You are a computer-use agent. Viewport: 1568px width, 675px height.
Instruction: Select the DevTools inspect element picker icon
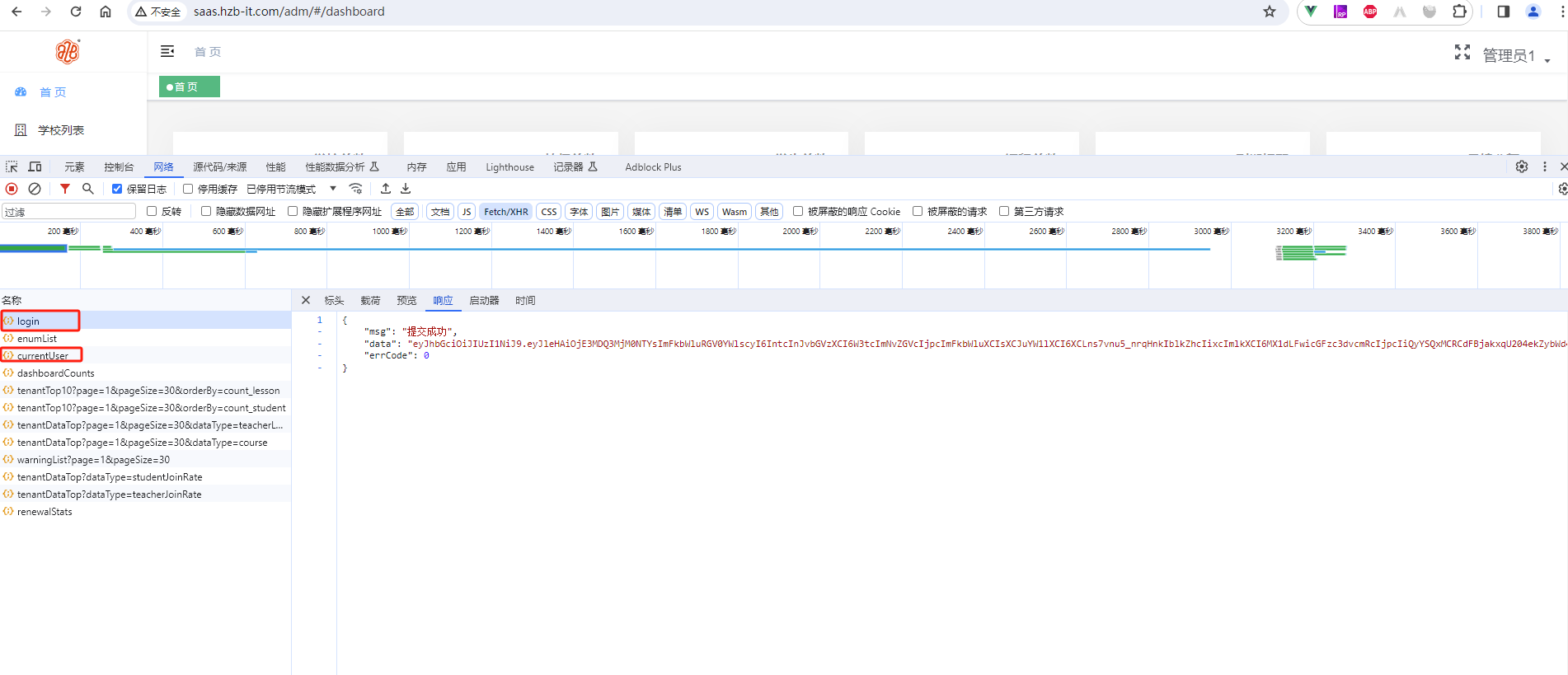[x=12, y=166]
